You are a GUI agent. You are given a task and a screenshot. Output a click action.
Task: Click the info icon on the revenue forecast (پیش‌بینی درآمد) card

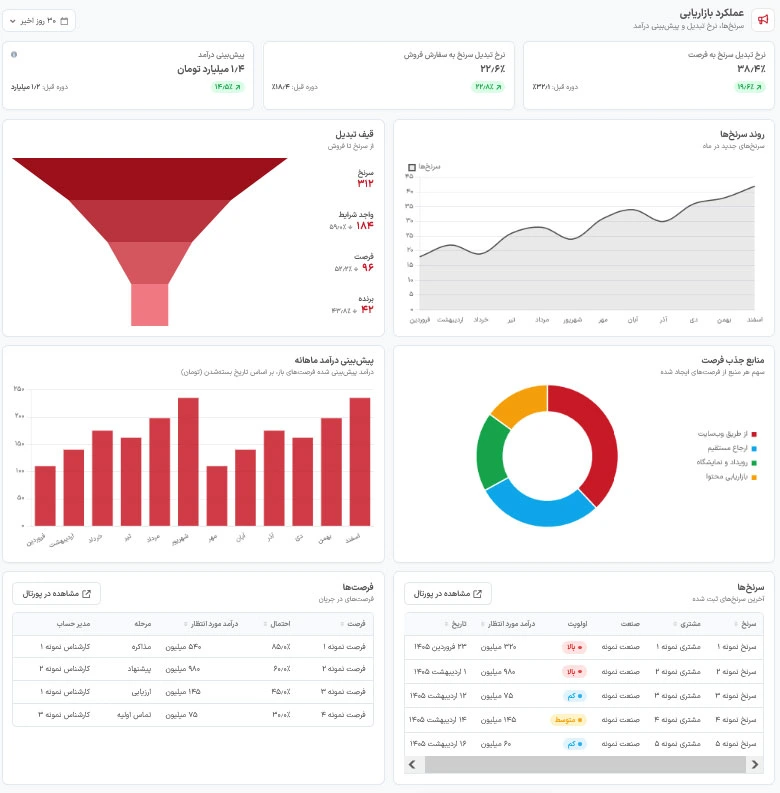point(14,54)
